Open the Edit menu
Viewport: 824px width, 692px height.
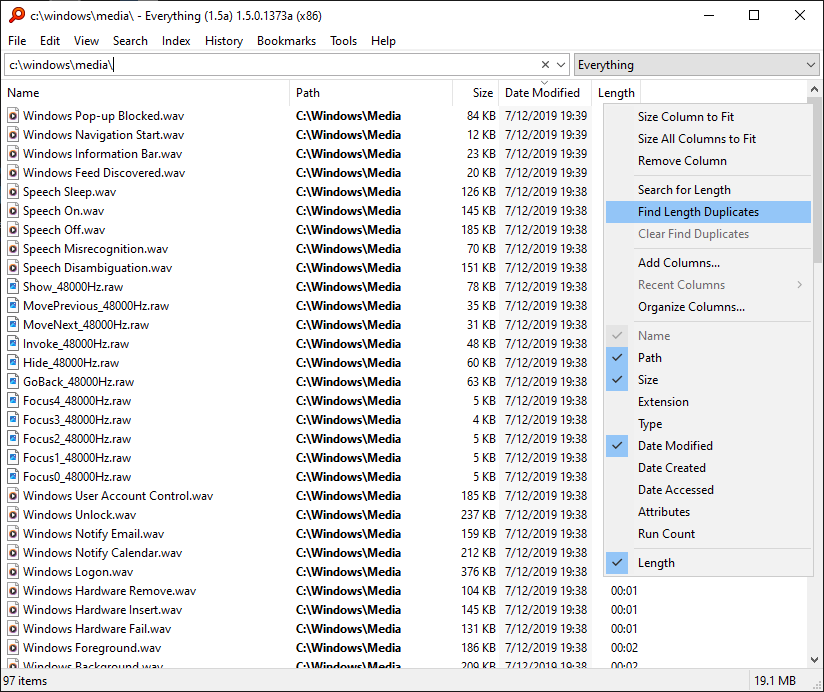[50, 41]
